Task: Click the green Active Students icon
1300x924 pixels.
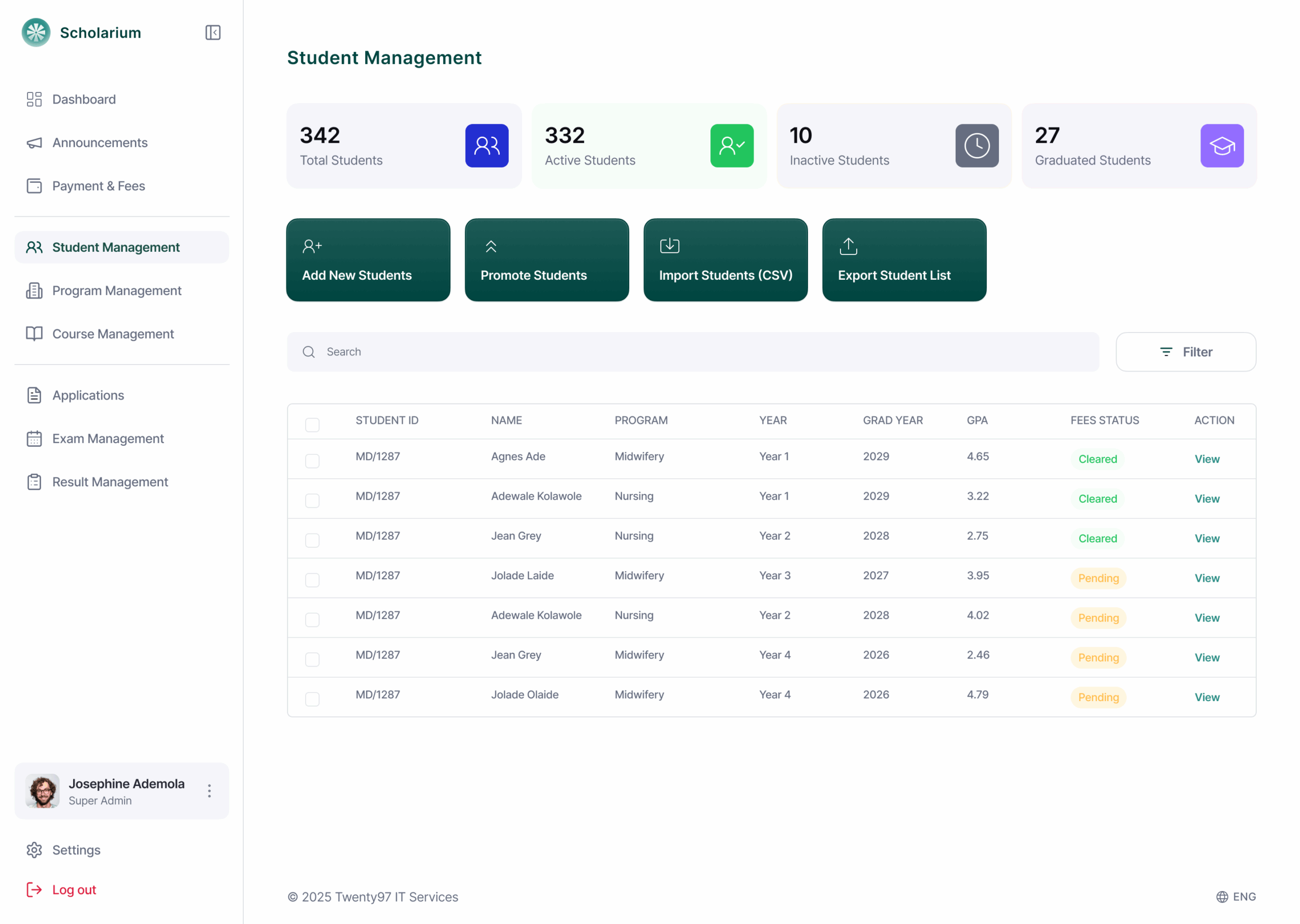Action: point(731,146)
